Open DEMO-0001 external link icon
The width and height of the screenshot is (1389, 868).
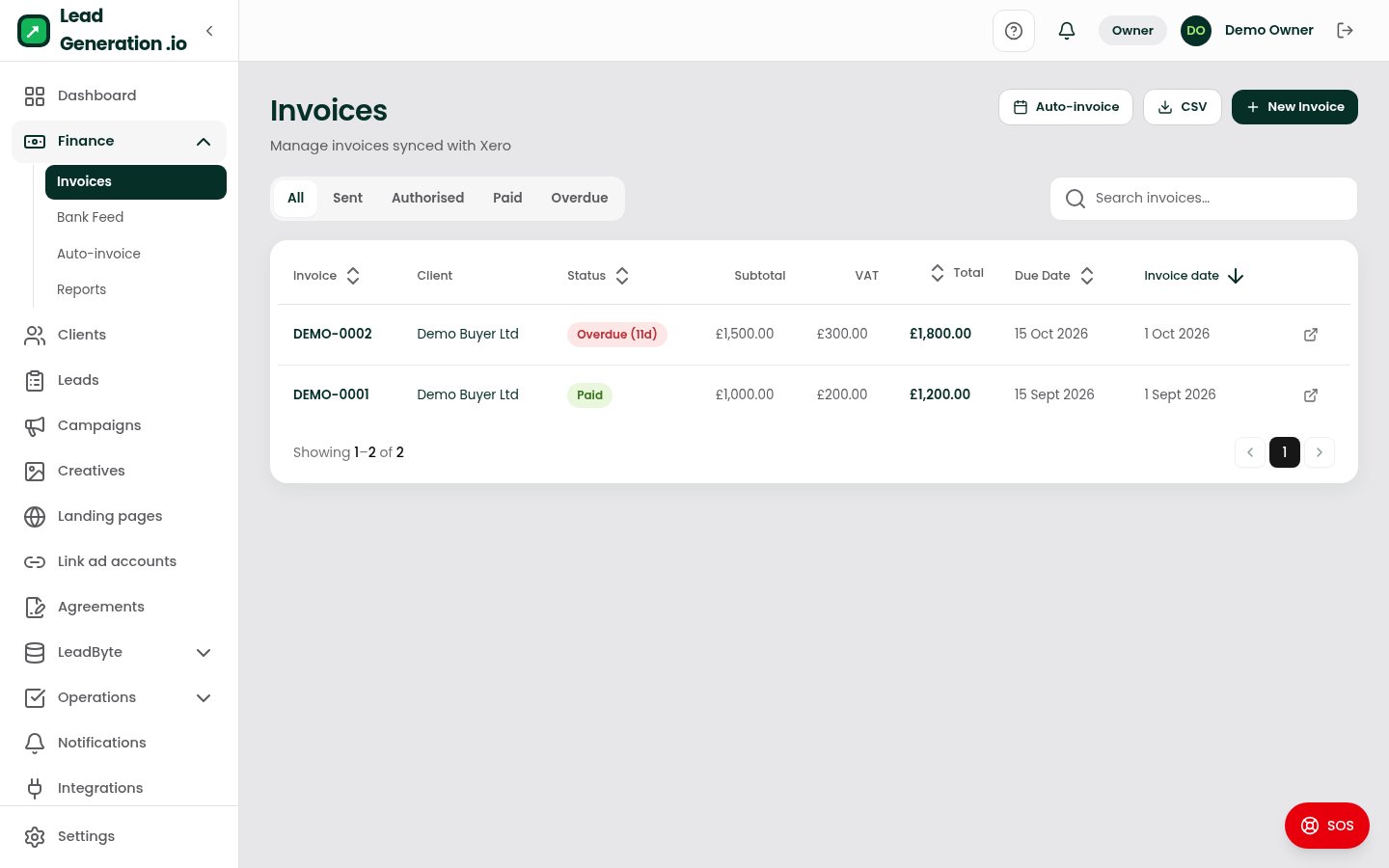click(x=1311, y=395)
